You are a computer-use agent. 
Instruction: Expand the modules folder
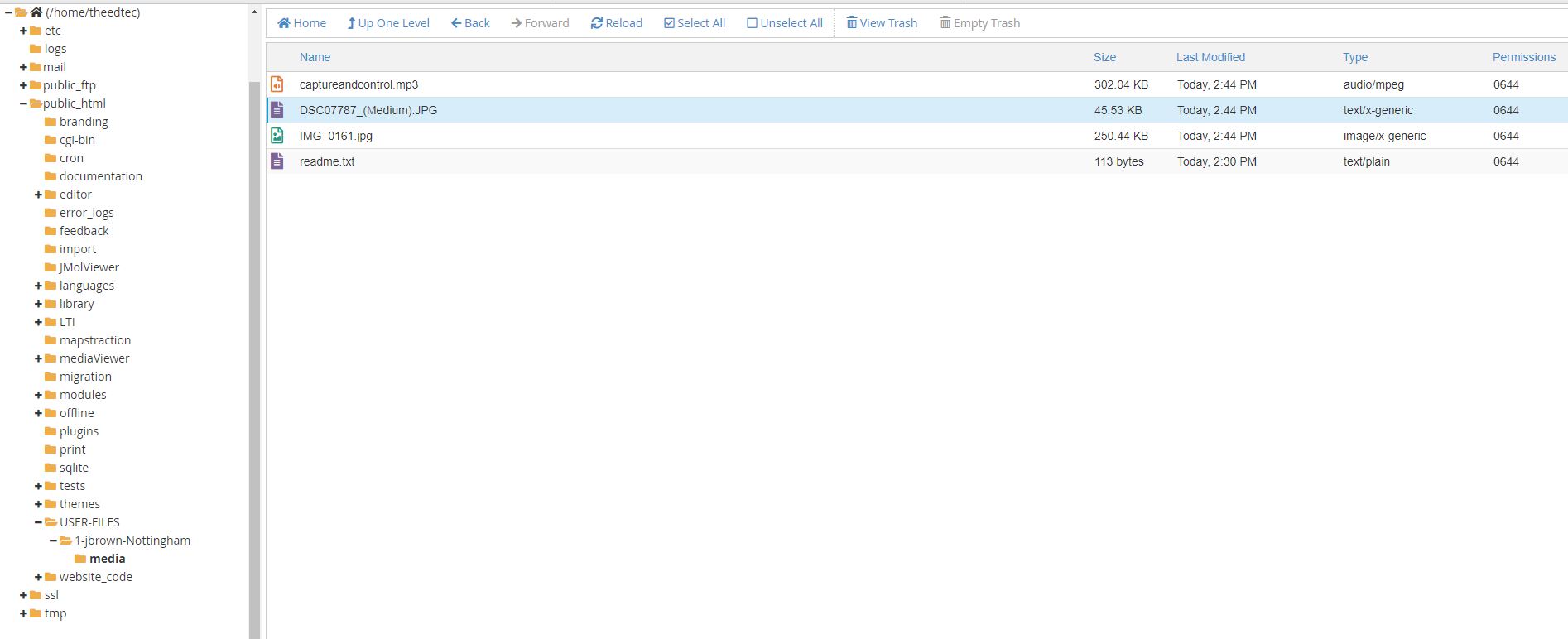click(x=38, y=395)
